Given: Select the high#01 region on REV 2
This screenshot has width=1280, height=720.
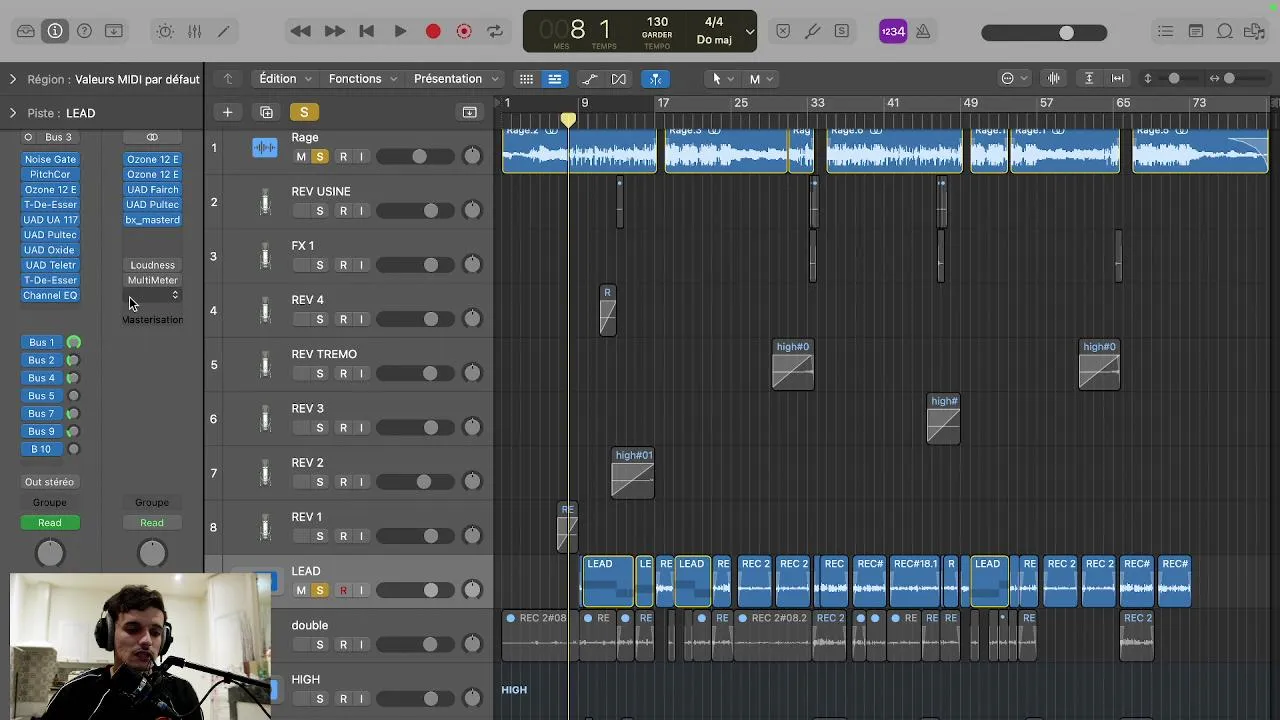Looking at the screenshot, I should pyautogui.click(x=633, y=473).
